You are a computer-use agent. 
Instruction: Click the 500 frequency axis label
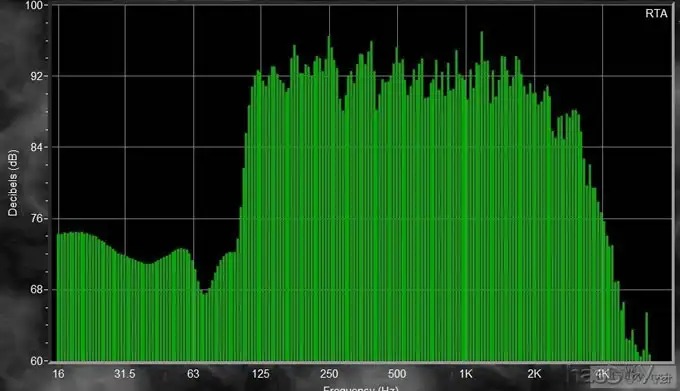pyautogui.click(x=397, y=374)
